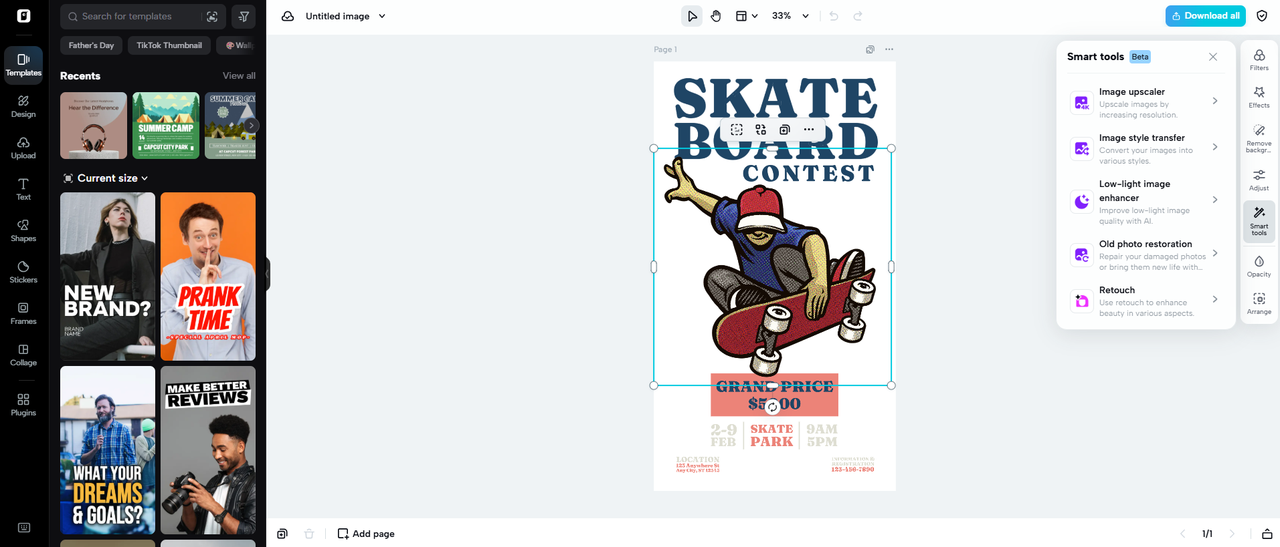Choose the PRANK TIME template

click(208, 276)
